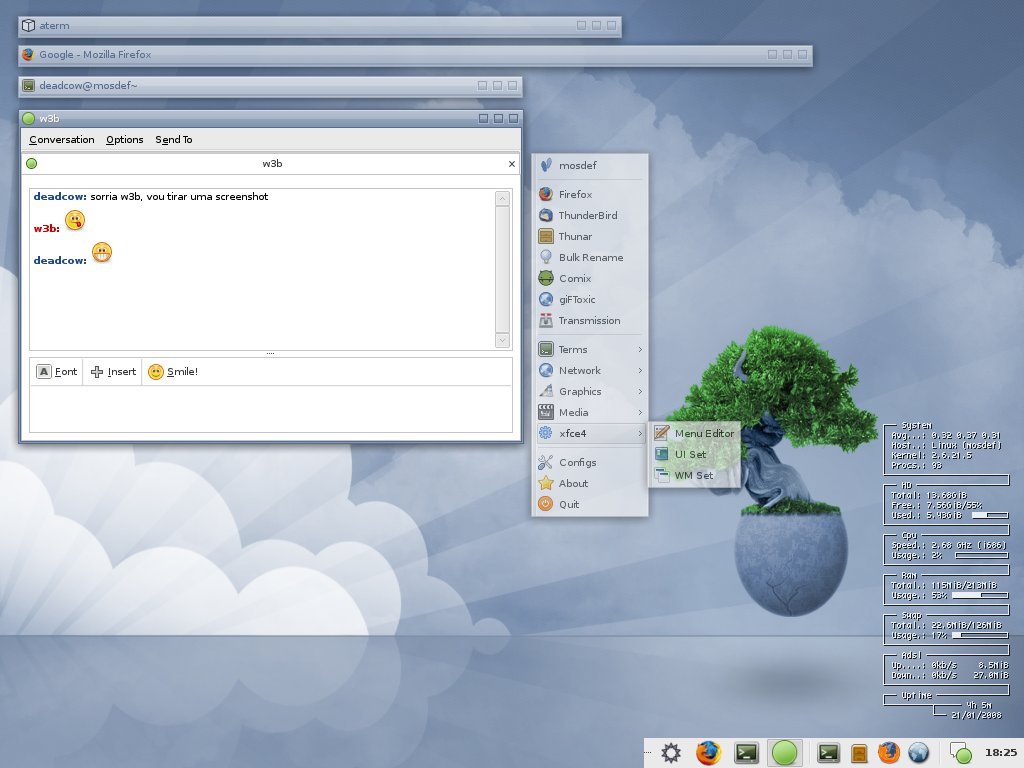
Task: Open Firefox from the mosdef menu
Action: [590, 194]
